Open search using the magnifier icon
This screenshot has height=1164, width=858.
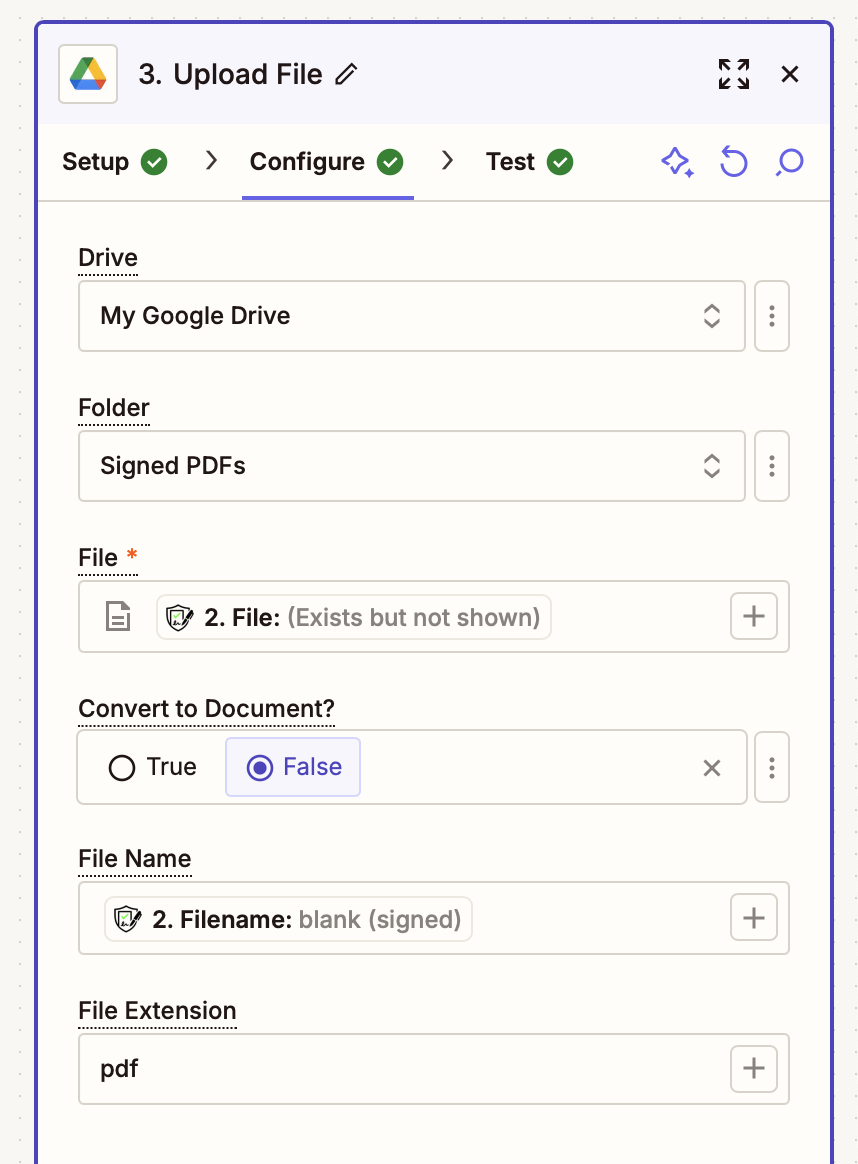[789, 163]
